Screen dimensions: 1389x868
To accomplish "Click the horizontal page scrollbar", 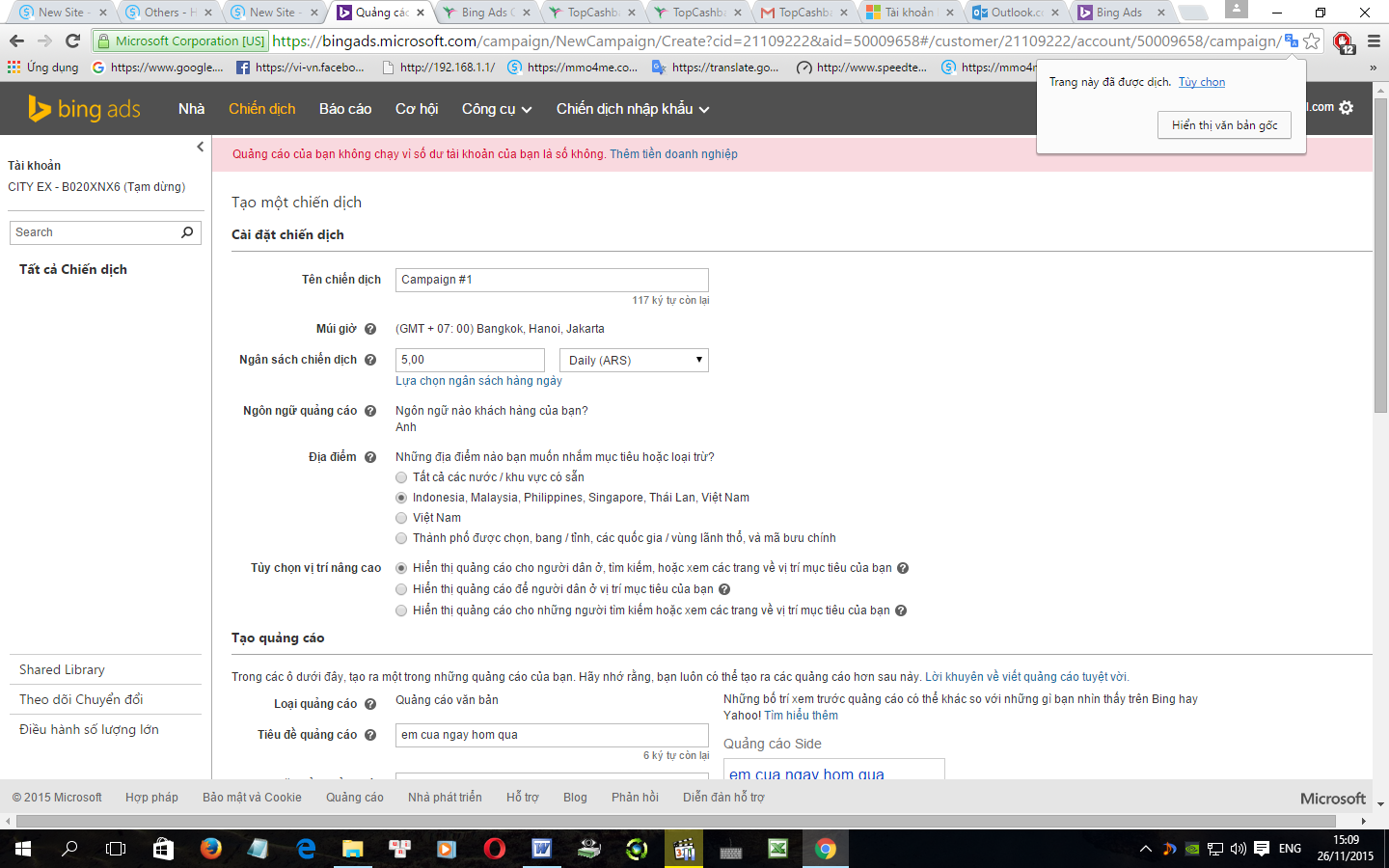I will tap(675, 822).
